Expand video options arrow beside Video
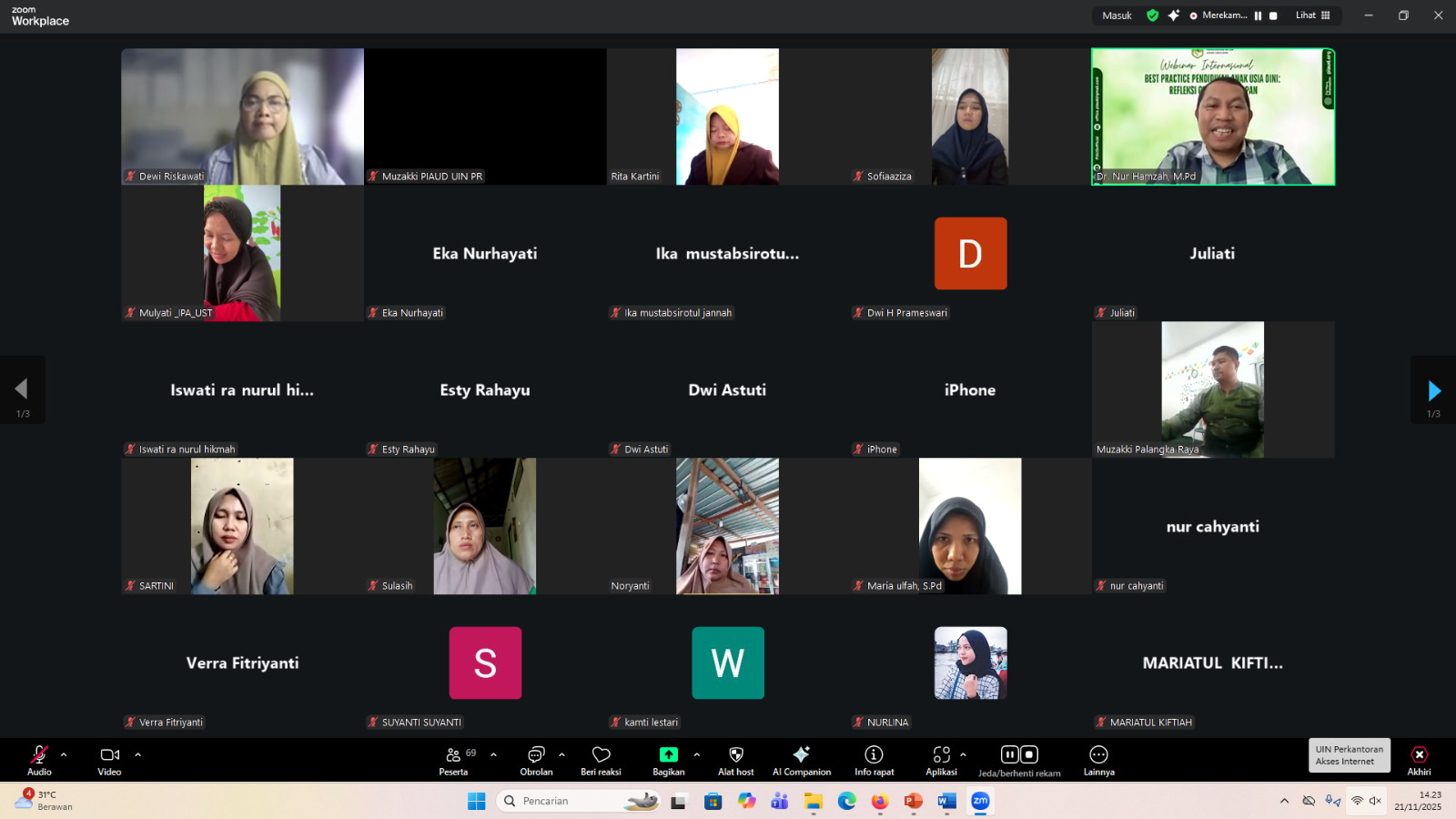 point(138,754)
